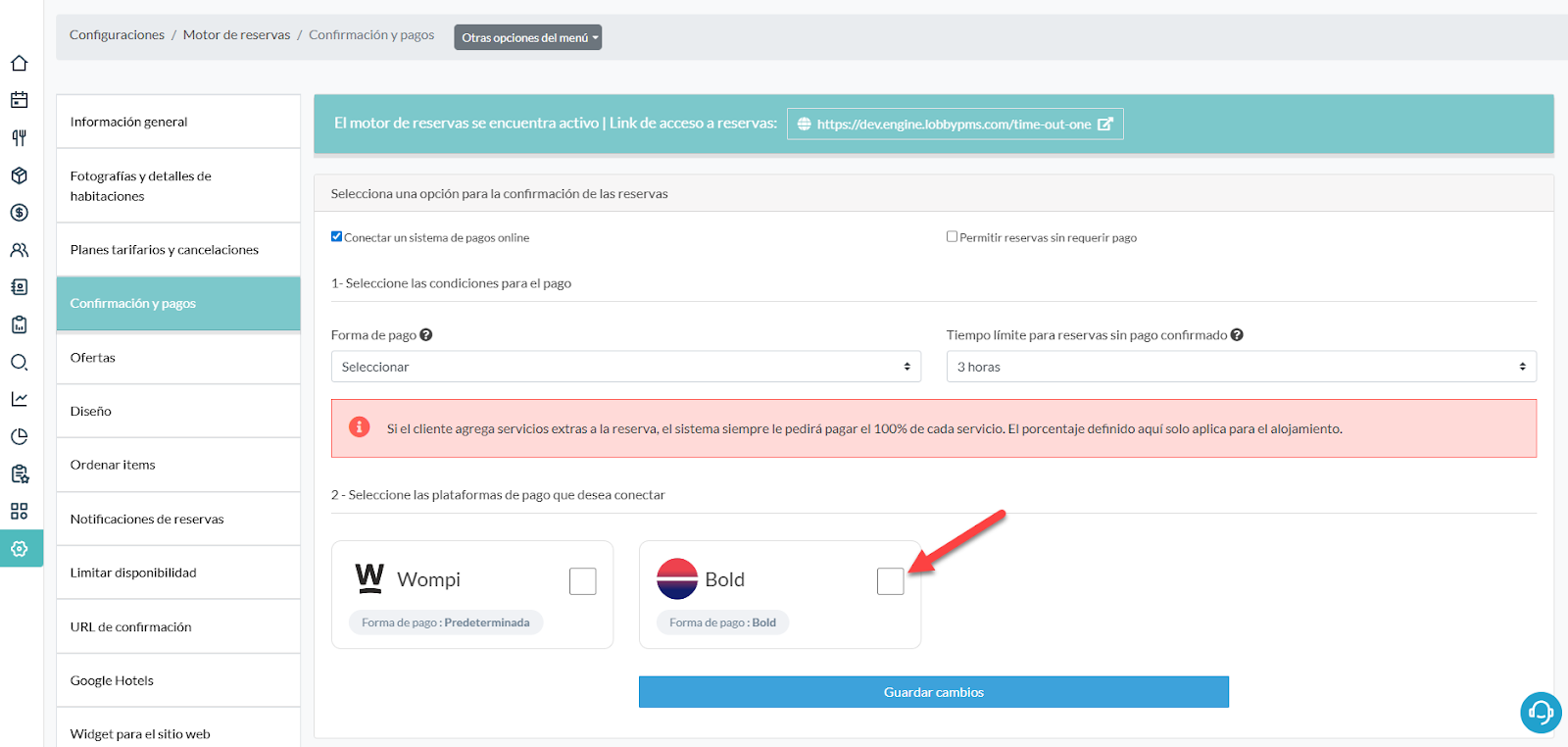This screenshot has height=747, width=1568.
Task: Check Permitir reservas sin requerir pago
Action: click(x=952, y=236)
